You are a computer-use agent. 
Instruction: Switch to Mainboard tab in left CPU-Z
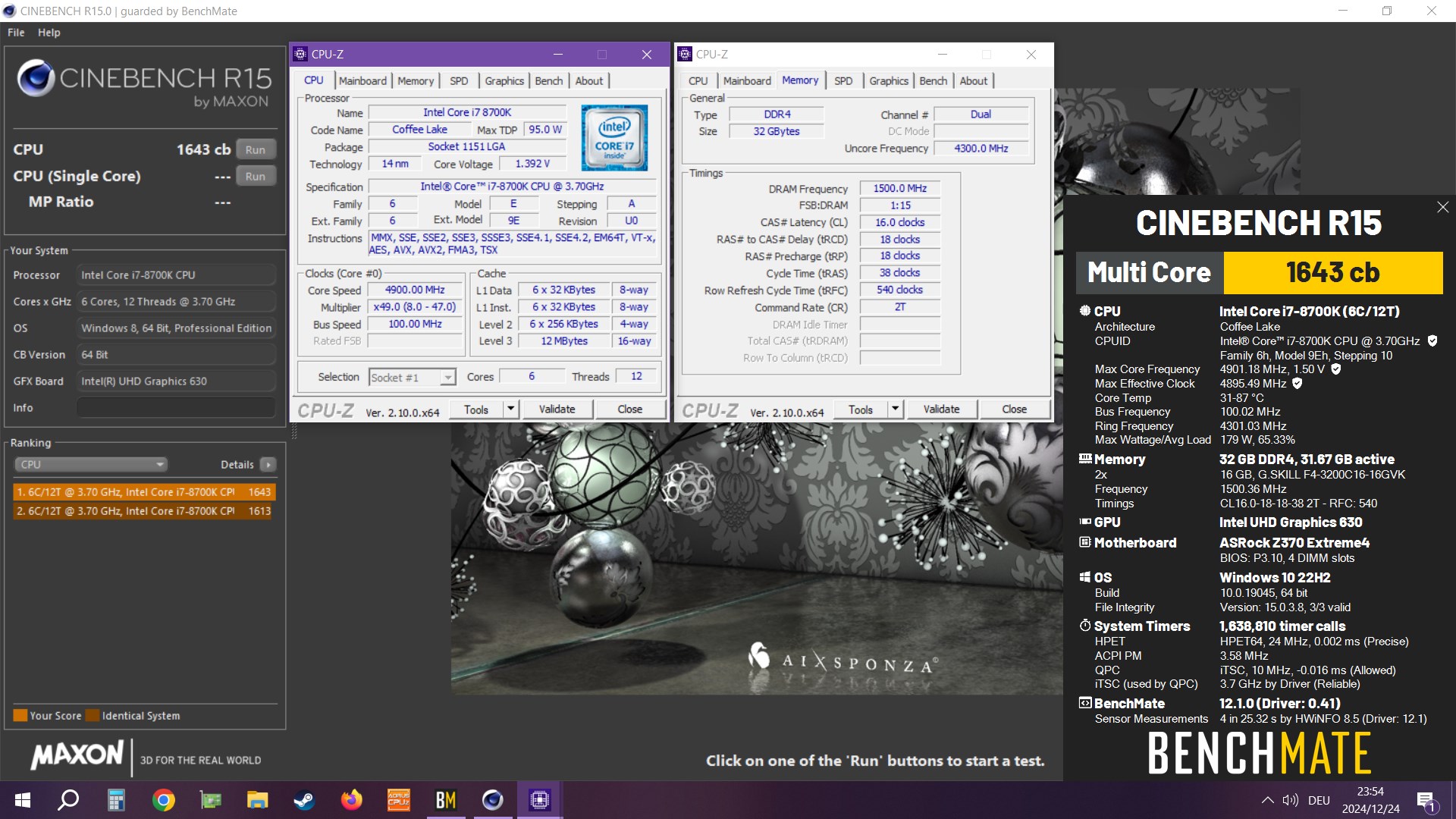pyautogui.click(x=362, y=80)
